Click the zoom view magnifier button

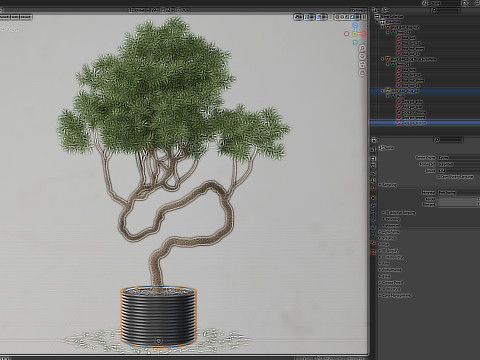tap(362, 48)
